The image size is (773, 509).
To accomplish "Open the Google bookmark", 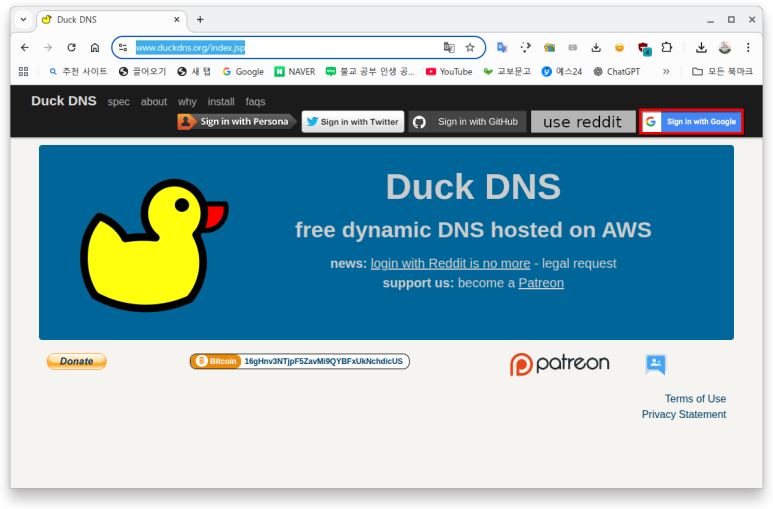I will [243, 72].
